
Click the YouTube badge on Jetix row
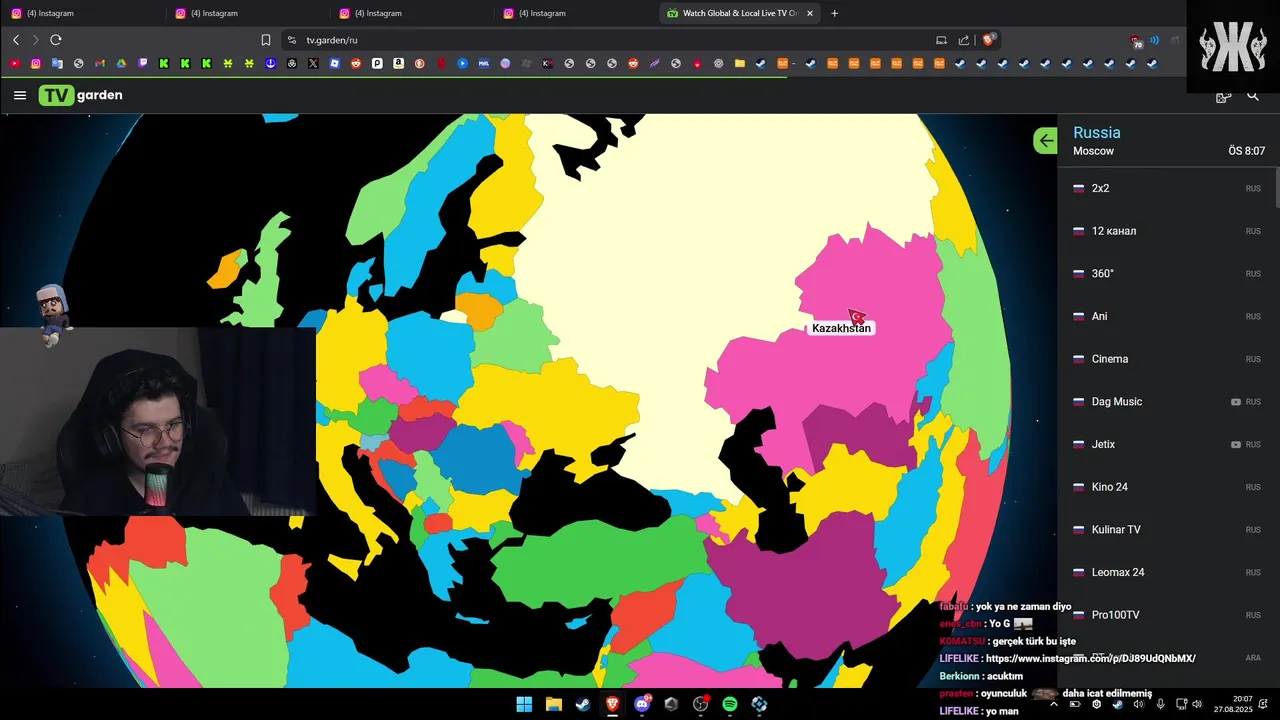click(x=1236, y=444)
